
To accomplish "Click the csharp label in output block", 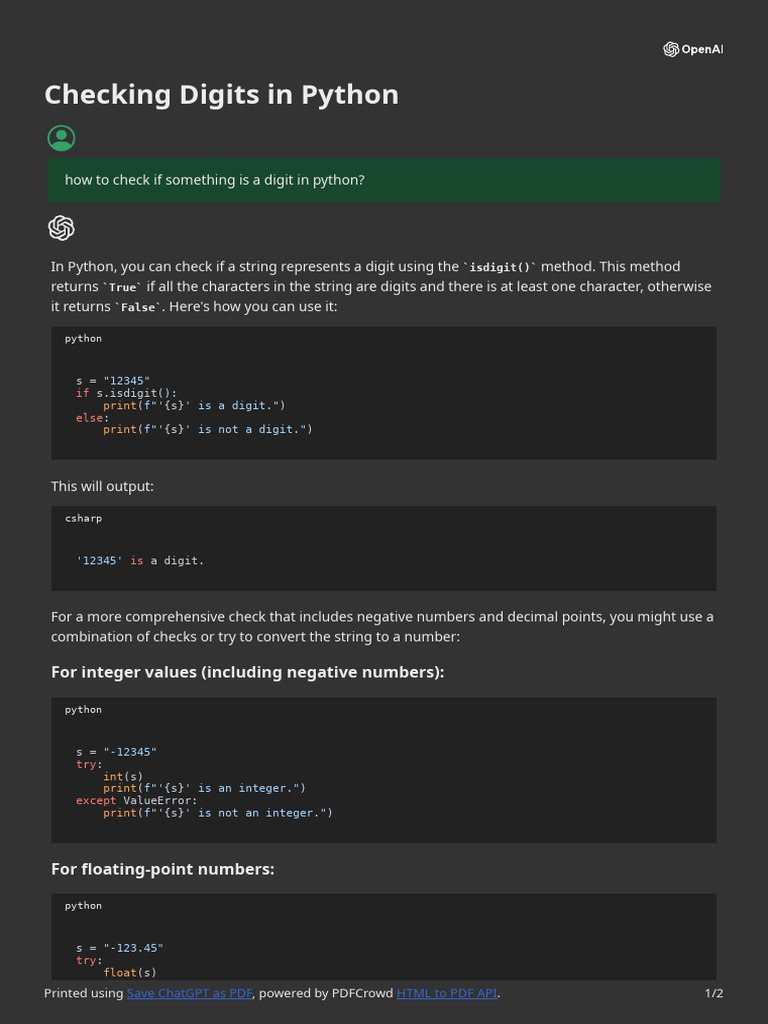I will point(83,518).
